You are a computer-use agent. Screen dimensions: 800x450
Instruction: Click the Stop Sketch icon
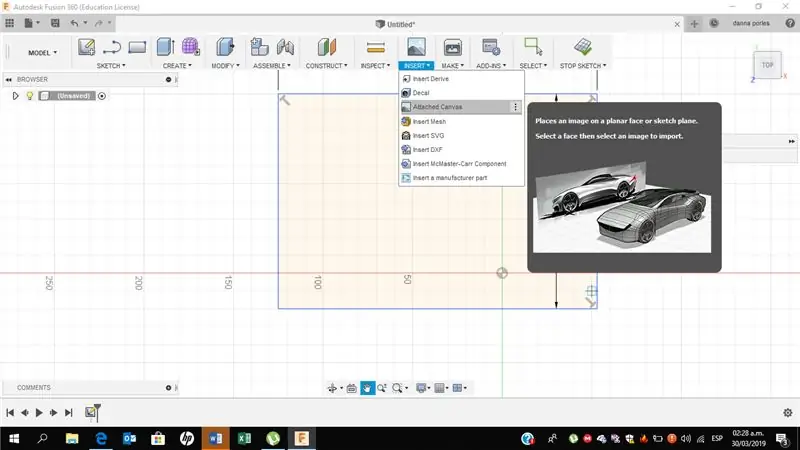(583, 47)
